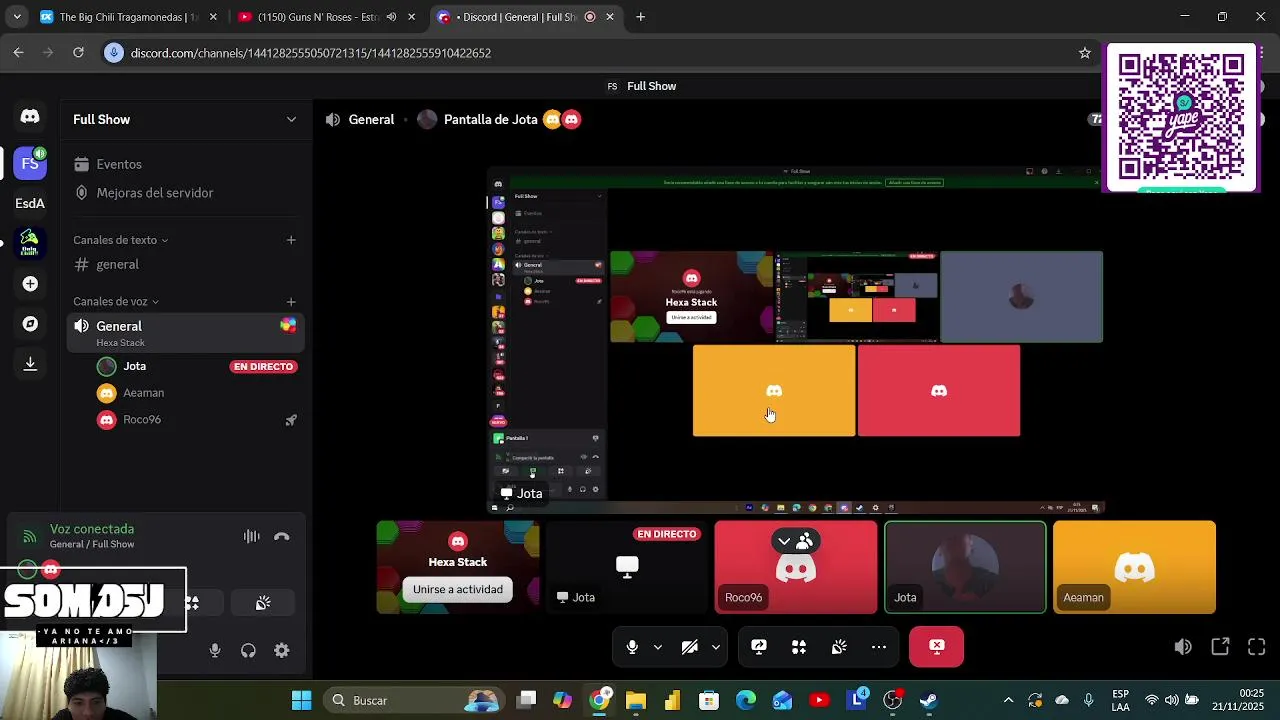Create voice channel with plus icon
The width and height of the screenshot is (1280, 720).
291,301
